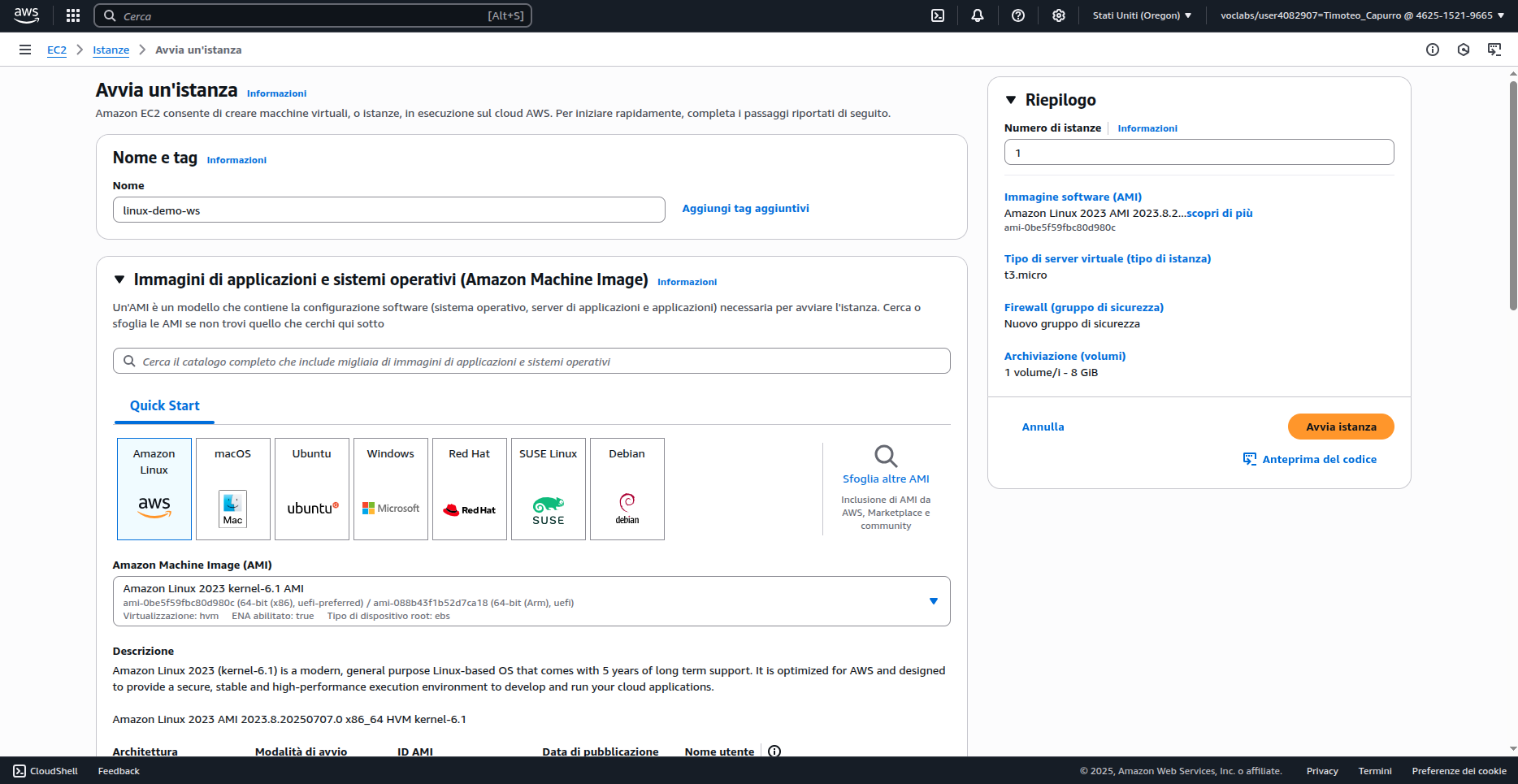Click Aggiungi tag aggiuntivi link
Image resolution: width=1518 pixels, height=784 pixels.
[745, 208]
